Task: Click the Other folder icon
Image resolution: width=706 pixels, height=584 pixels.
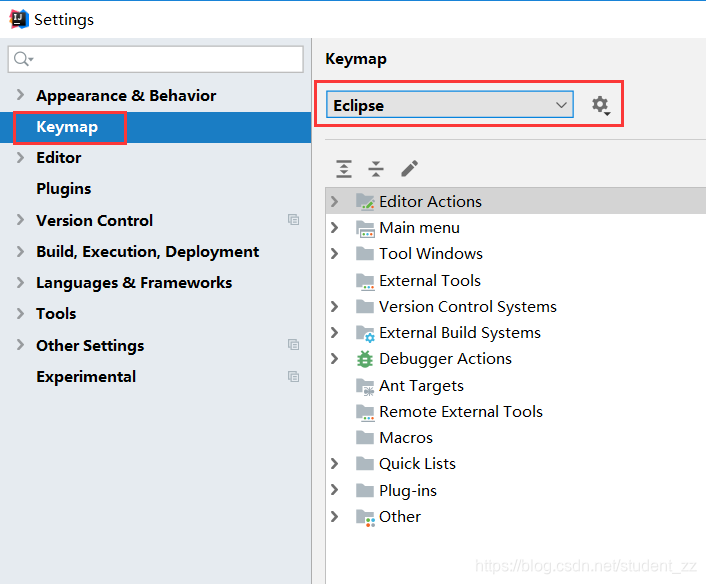Action: (x=365, y=517)
